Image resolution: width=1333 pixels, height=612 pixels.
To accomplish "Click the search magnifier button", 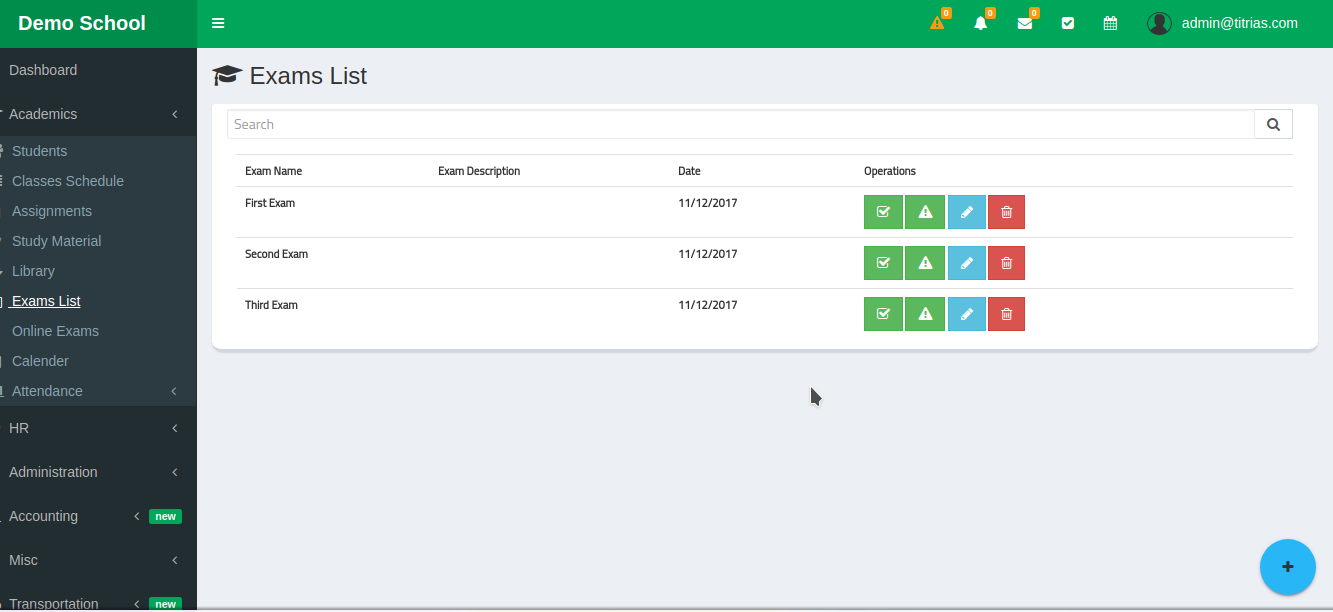I will (1273, 124).
